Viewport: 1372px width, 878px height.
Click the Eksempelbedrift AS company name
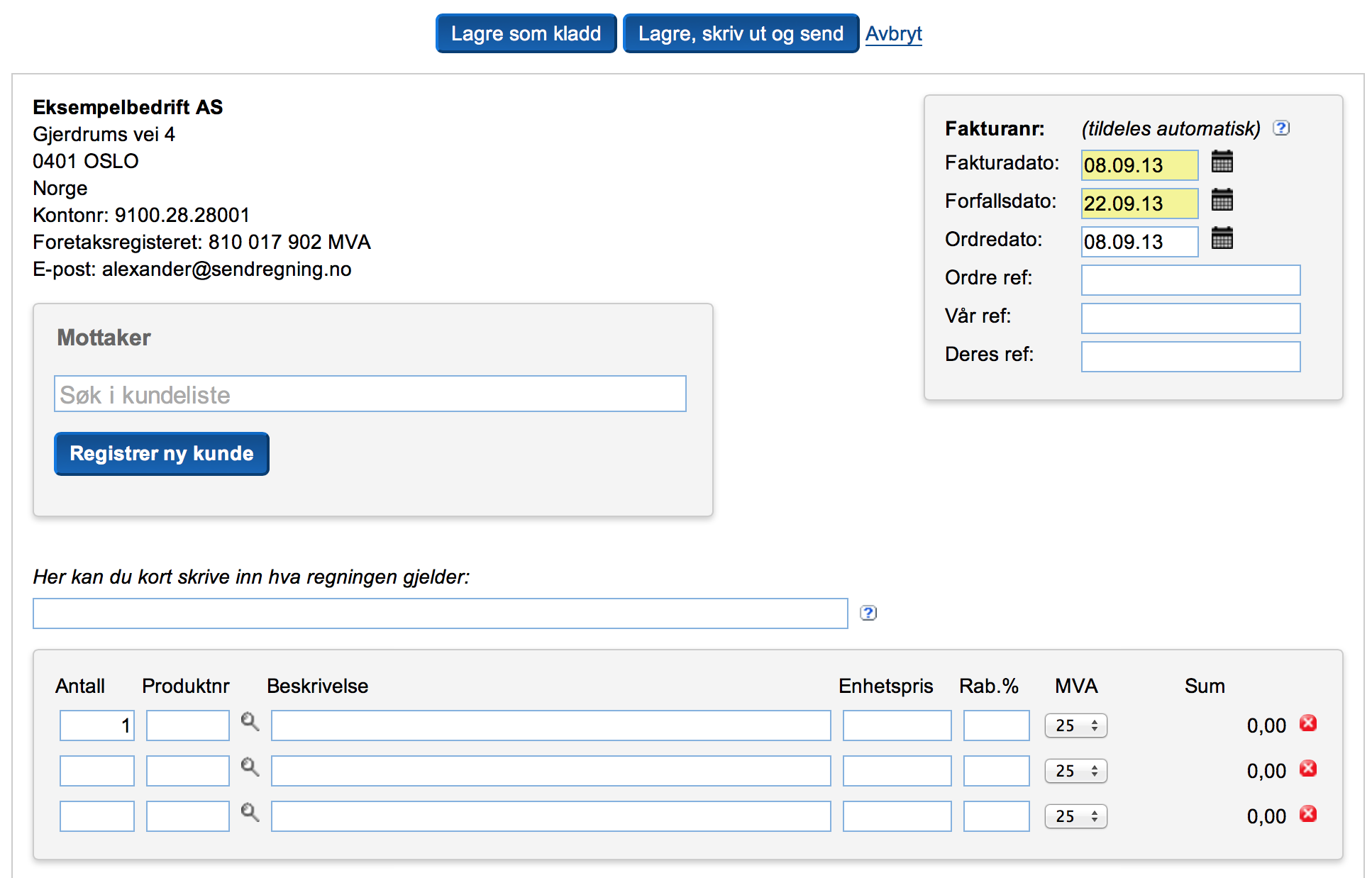(x=128, y=107)
